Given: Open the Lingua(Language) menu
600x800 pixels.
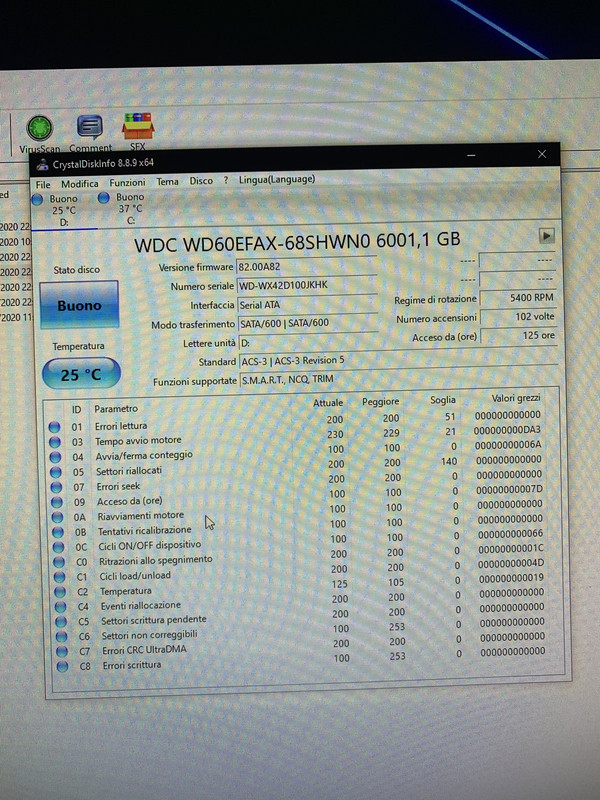Looking at the screenshot, I should pos(277,179).
